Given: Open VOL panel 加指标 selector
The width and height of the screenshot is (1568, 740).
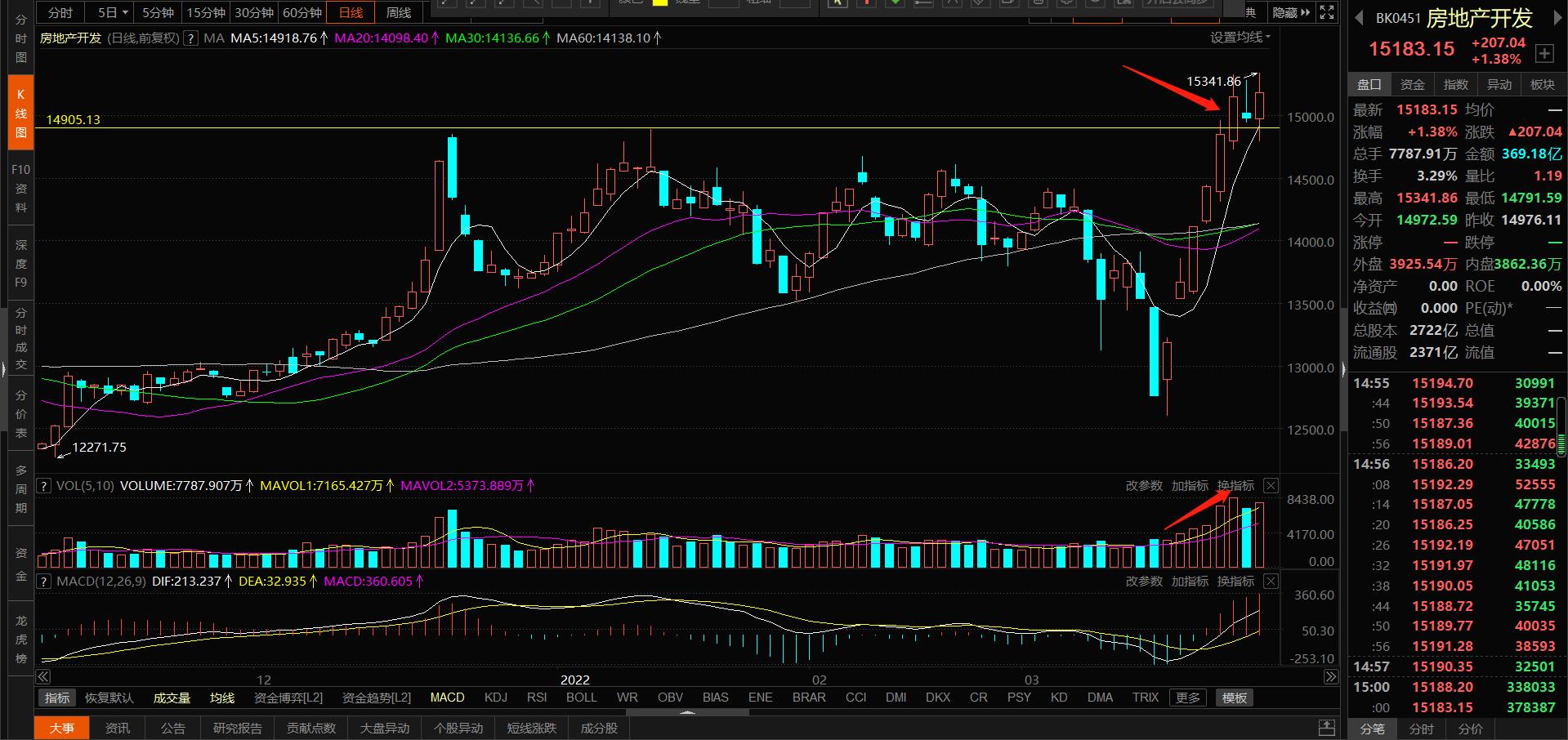Looking at the screenshot, I should (x=1190, y=486).
